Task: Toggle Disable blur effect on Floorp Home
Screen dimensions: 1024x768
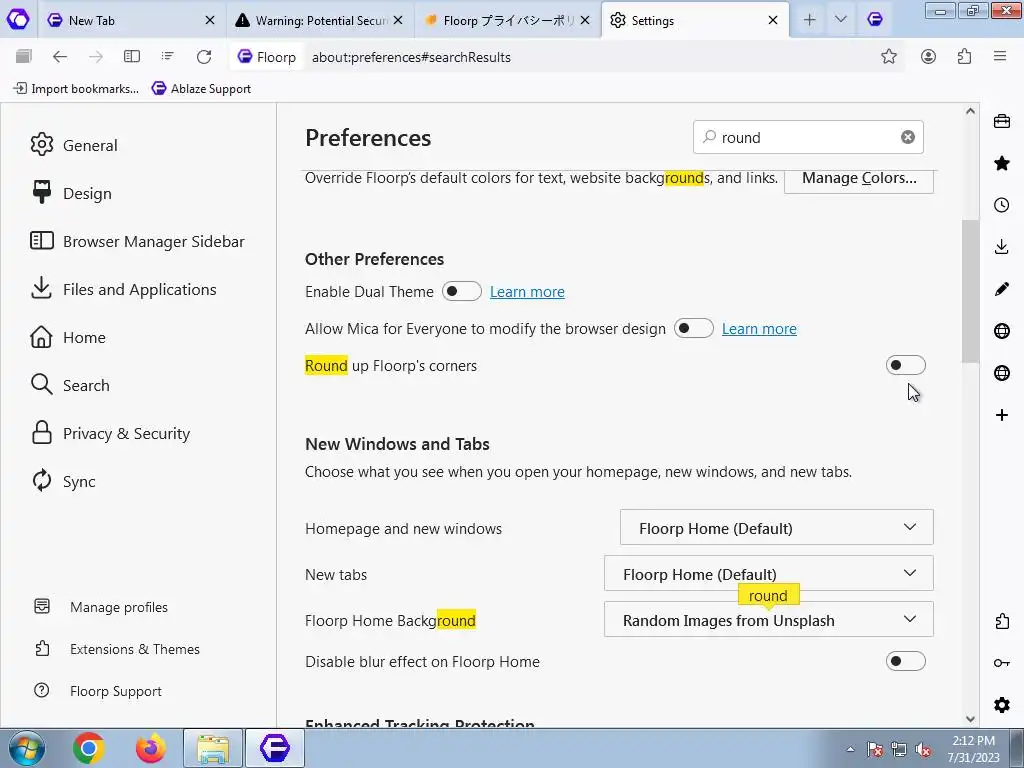Action: (x=906, y=661)
